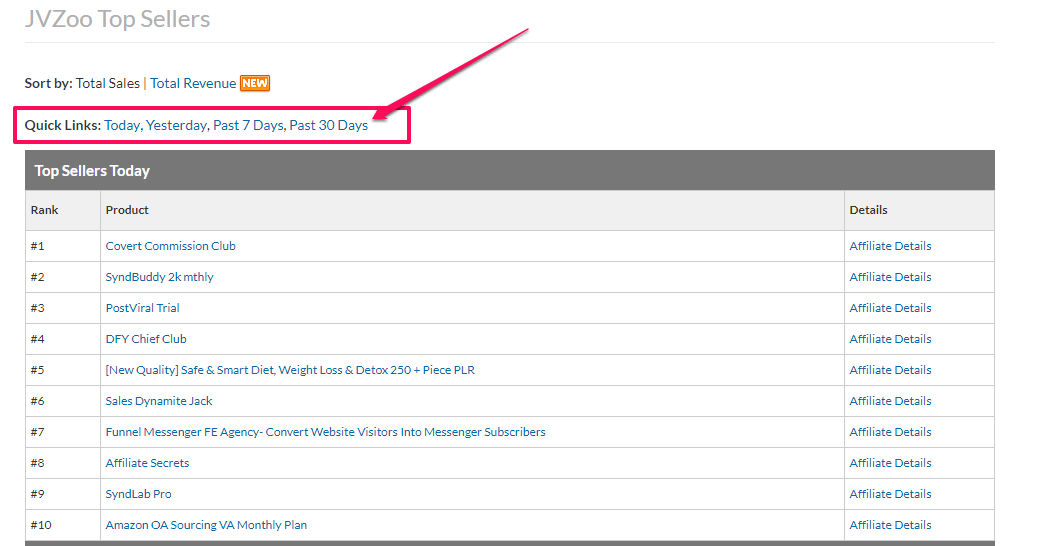Click the JVZoo Top Sellers title
This screenshot has height=546, width=1041.
pyautogui.click(x=118, y=19)
